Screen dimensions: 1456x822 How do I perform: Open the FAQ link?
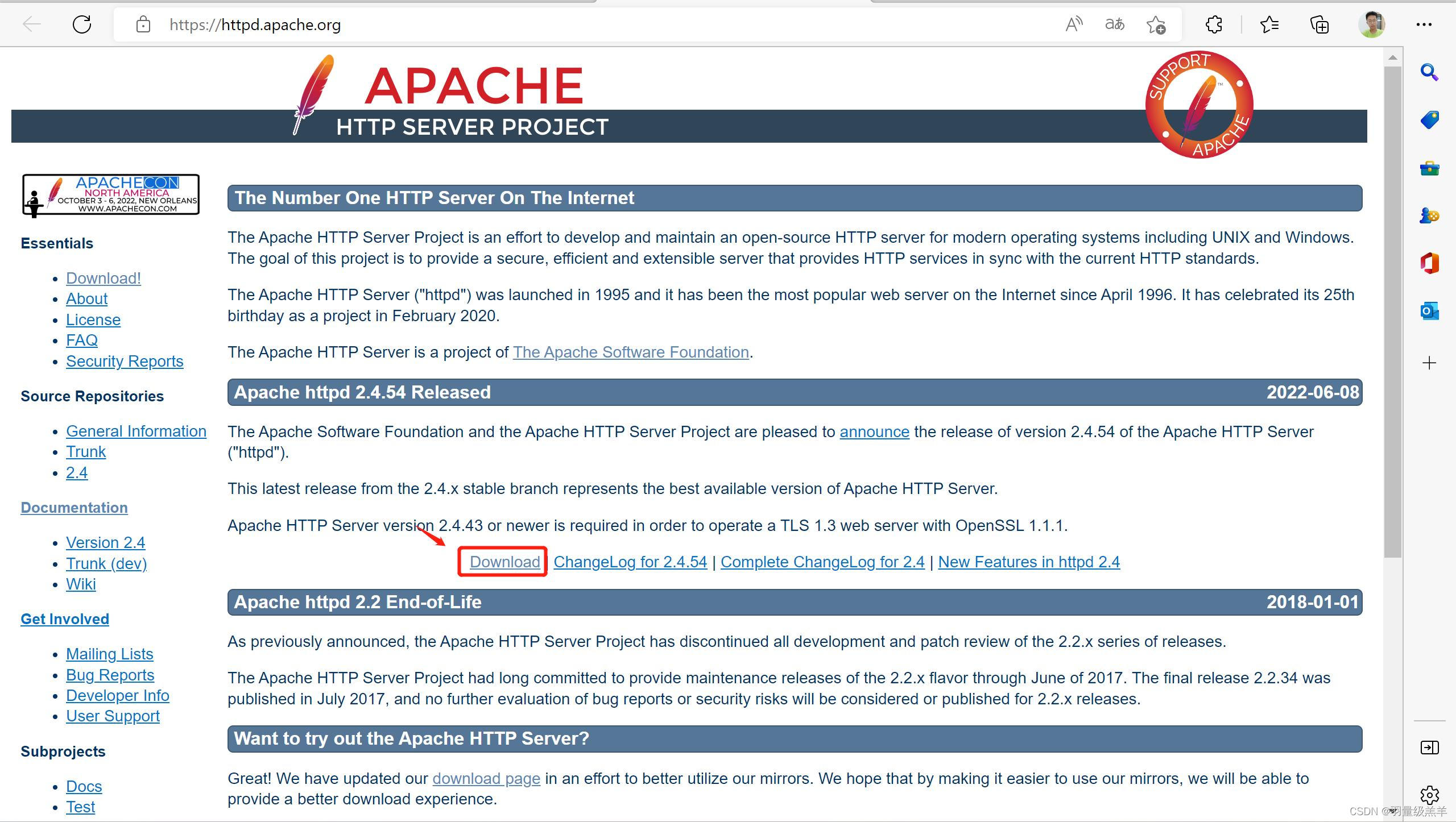point(82,340)
